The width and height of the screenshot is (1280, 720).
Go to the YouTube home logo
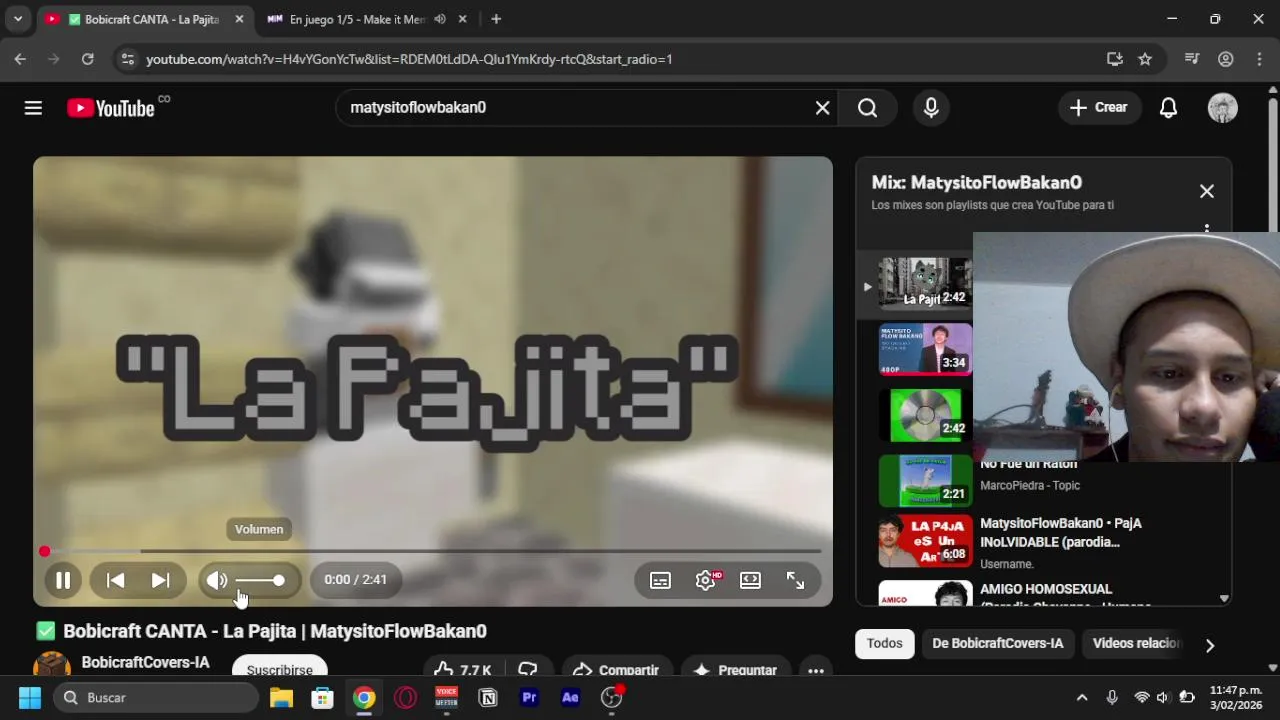tap(111, 108)
